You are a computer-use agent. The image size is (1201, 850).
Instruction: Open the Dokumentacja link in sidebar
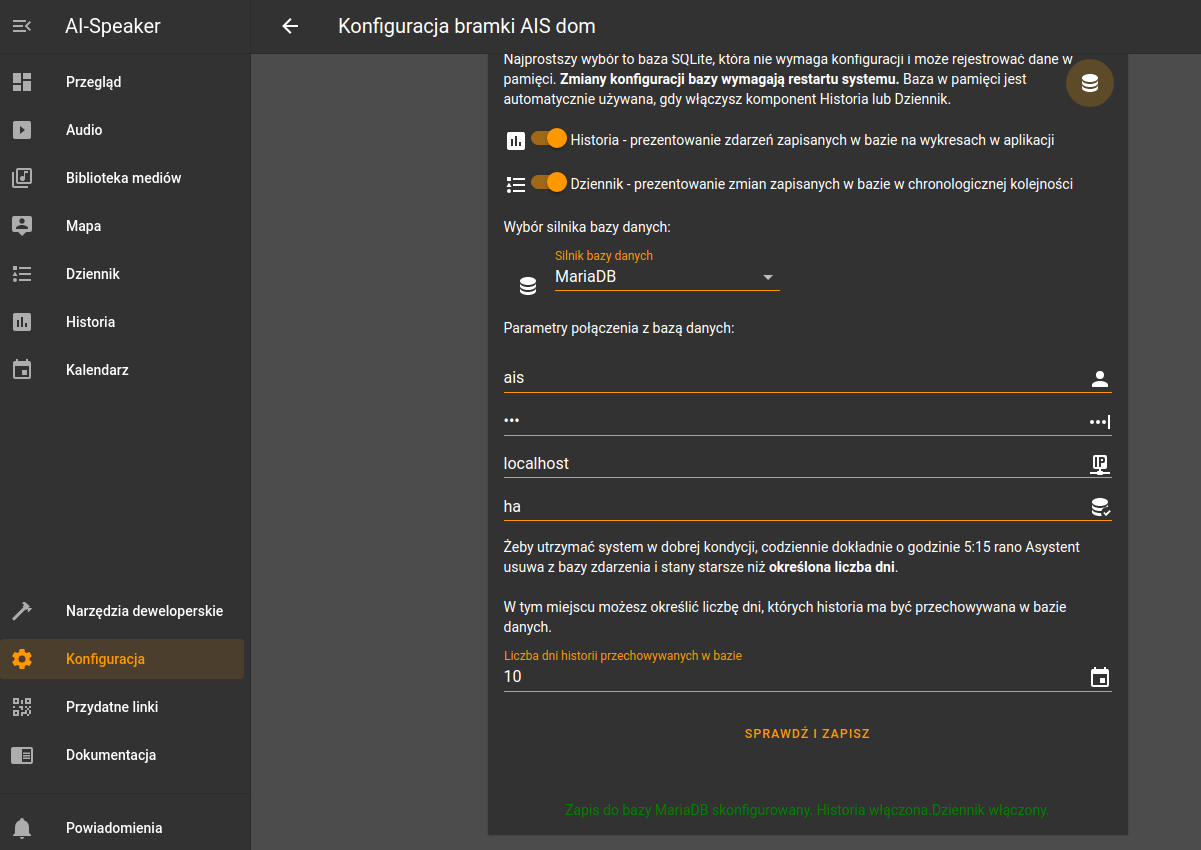[x=111, y=755]
